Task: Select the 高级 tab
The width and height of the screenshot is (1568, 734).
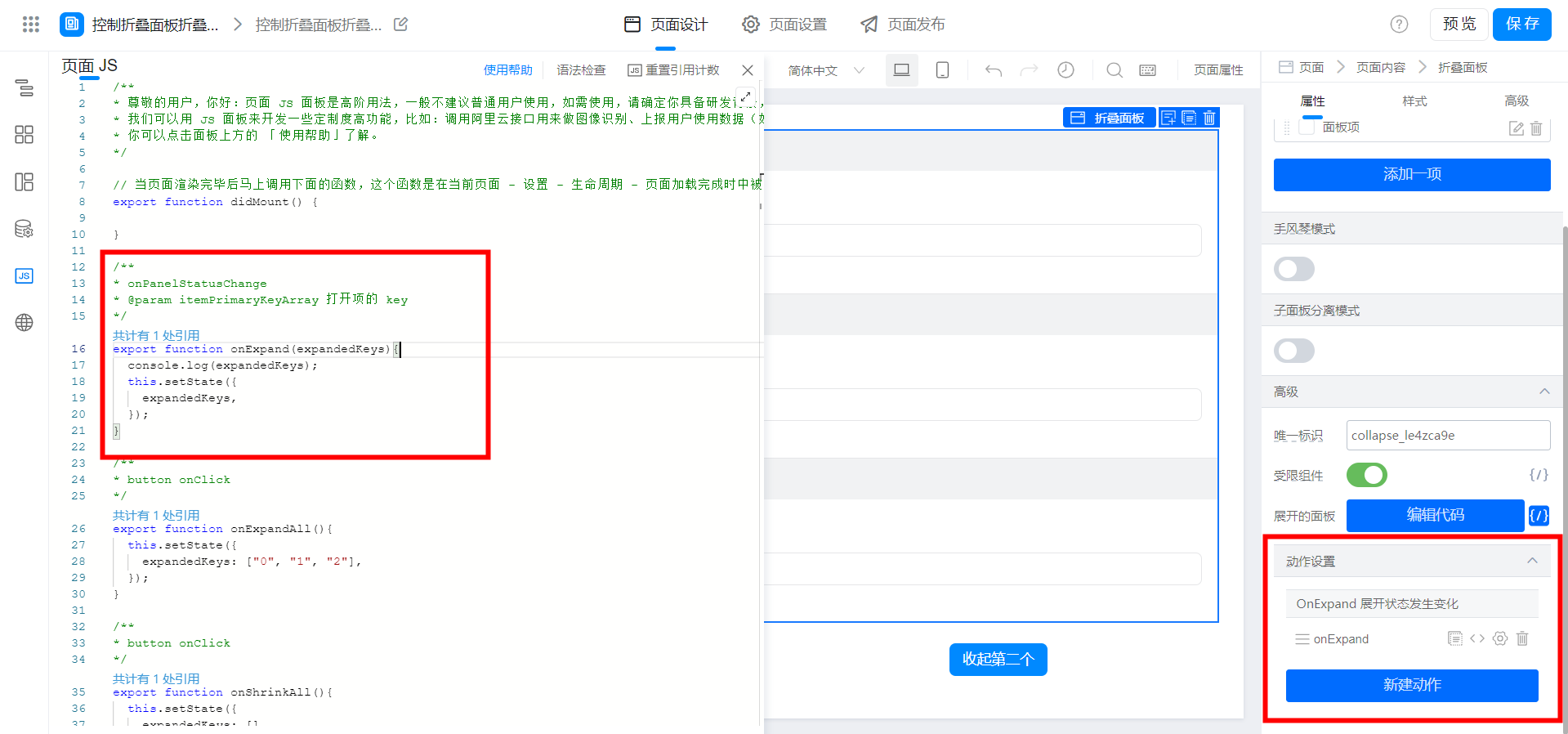Action: click(x=1517, y=101)
